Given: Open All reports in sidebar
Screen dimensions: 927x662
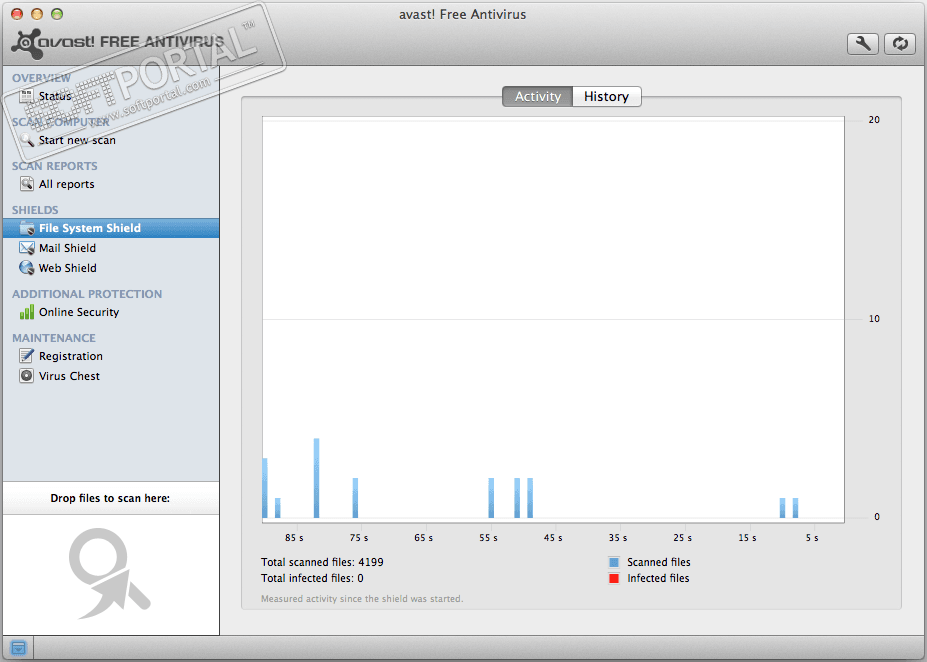Looking at the screenshot, I should coord(66,184).
